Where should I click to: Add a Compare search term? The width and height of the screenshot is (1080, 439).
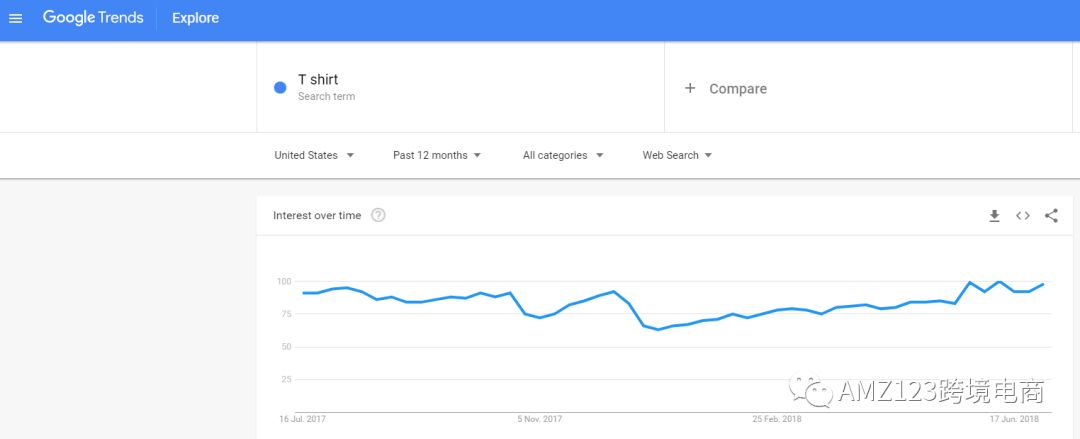738,89
